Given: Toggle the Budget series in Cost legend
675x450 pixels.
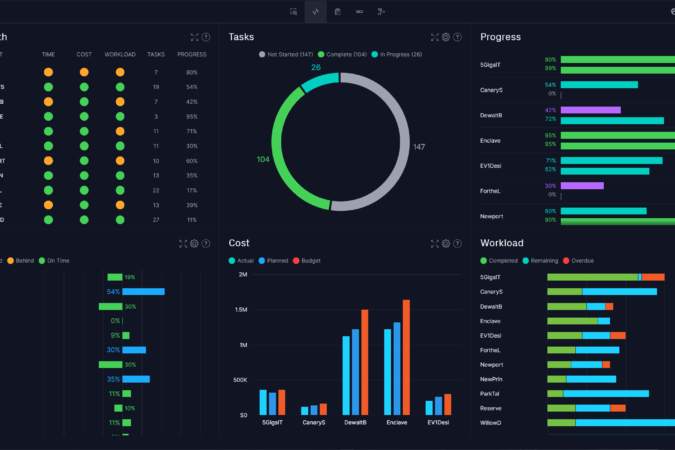Looking at the screenshot, I should point(307,261).
